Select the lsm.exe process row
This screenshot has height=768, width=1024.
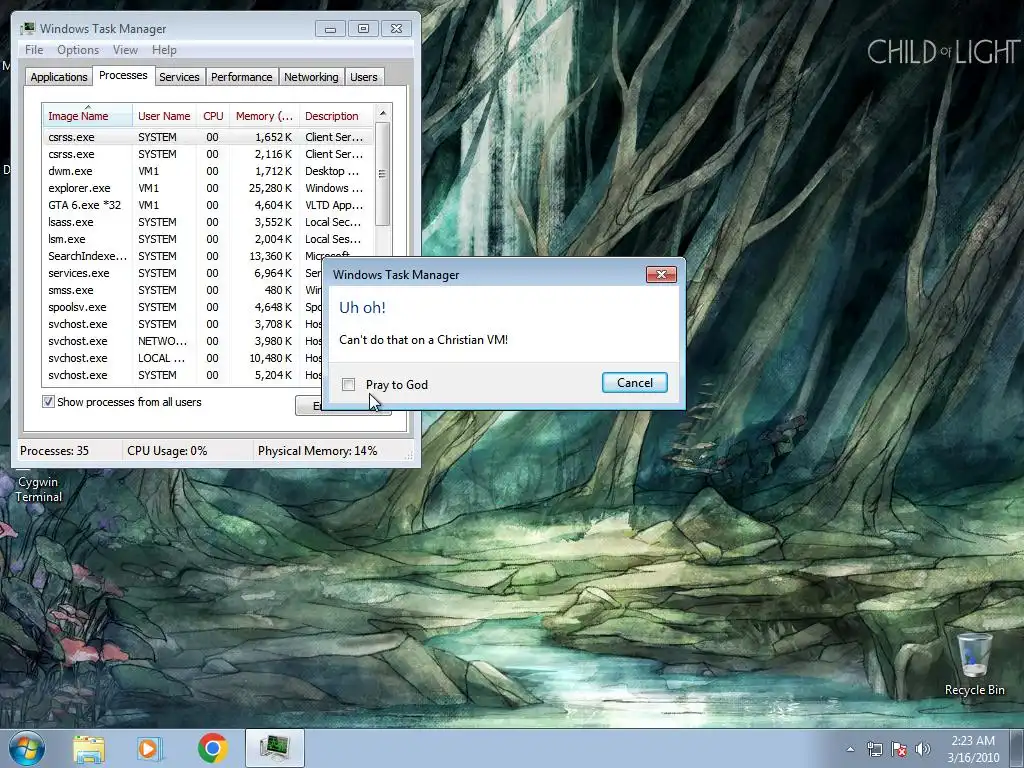[208, 239]
